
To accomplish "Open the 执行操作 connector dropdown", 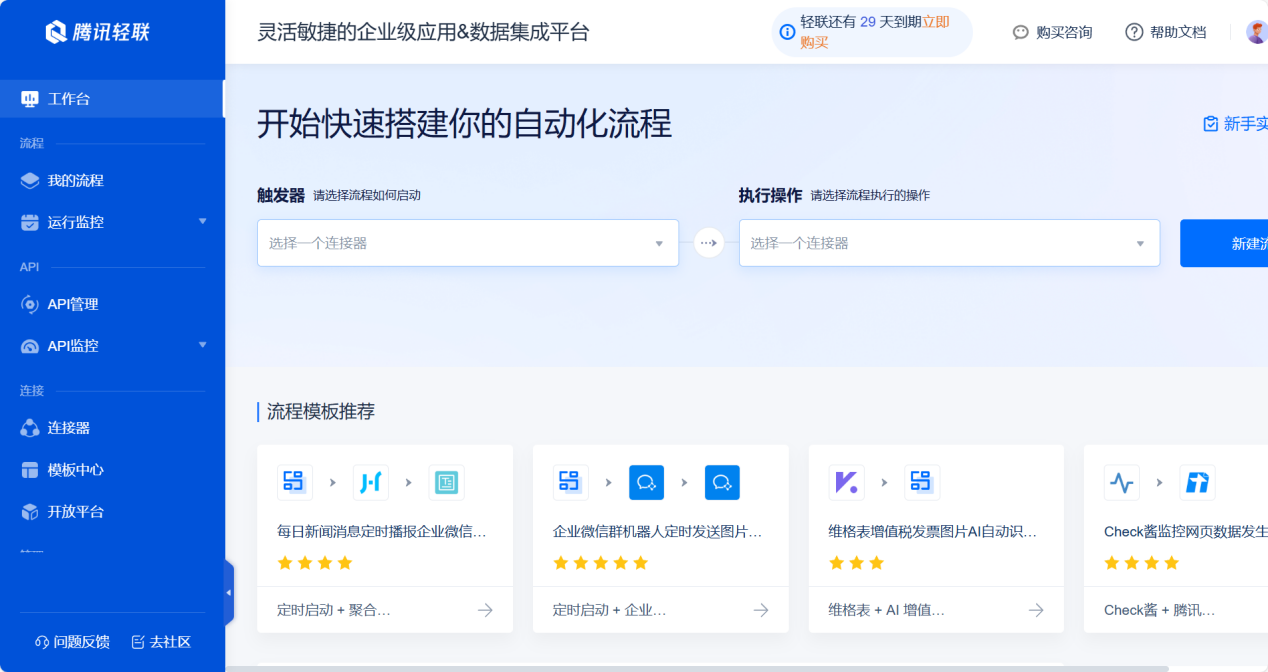I will click(948, 243).
